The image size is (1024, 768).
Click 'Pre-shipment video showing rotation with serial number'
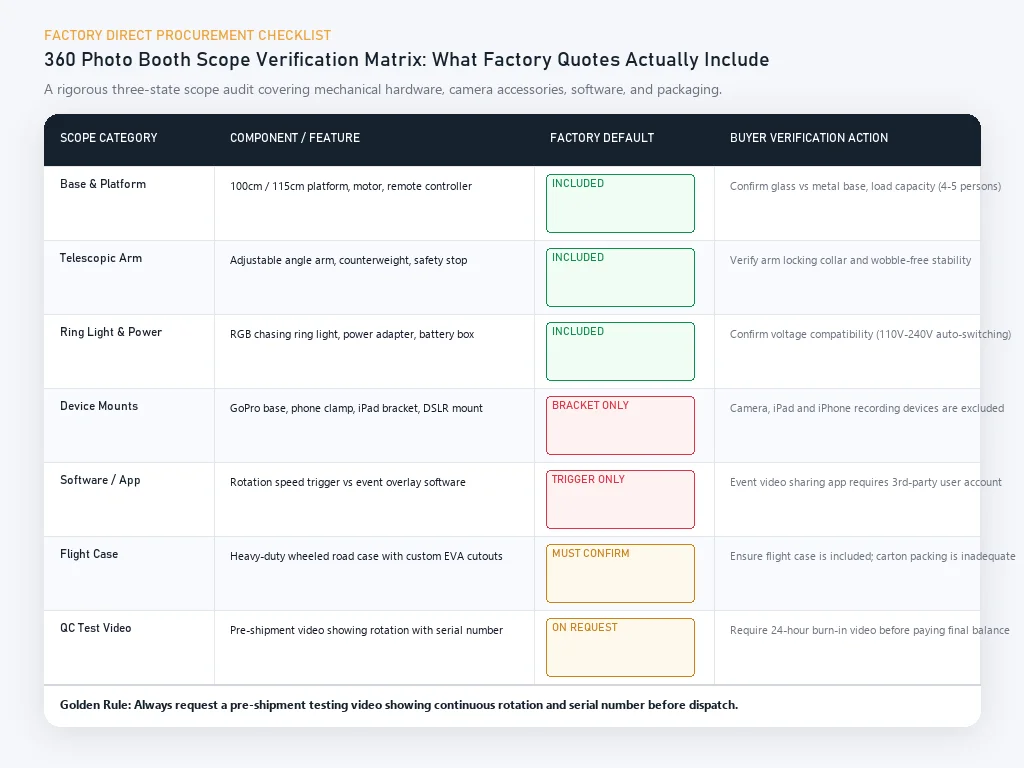tap(366, 630)
